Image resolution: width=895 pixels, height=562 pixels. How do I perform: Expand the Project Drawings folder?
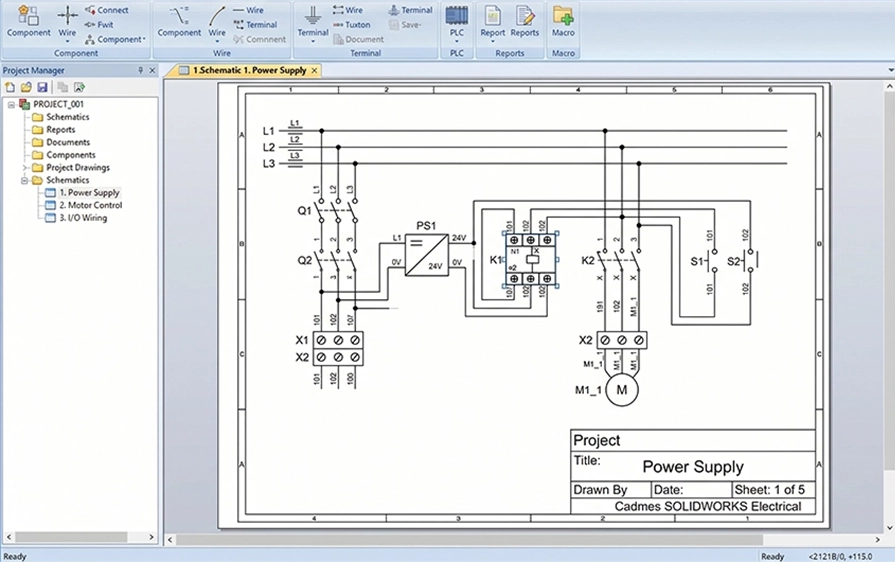25,167
